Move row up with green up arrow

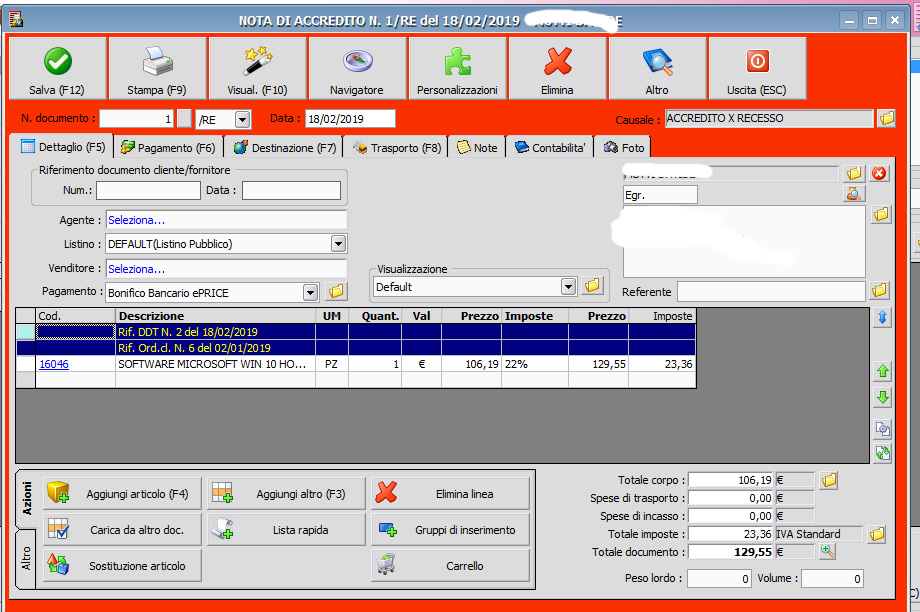(882, 371)
